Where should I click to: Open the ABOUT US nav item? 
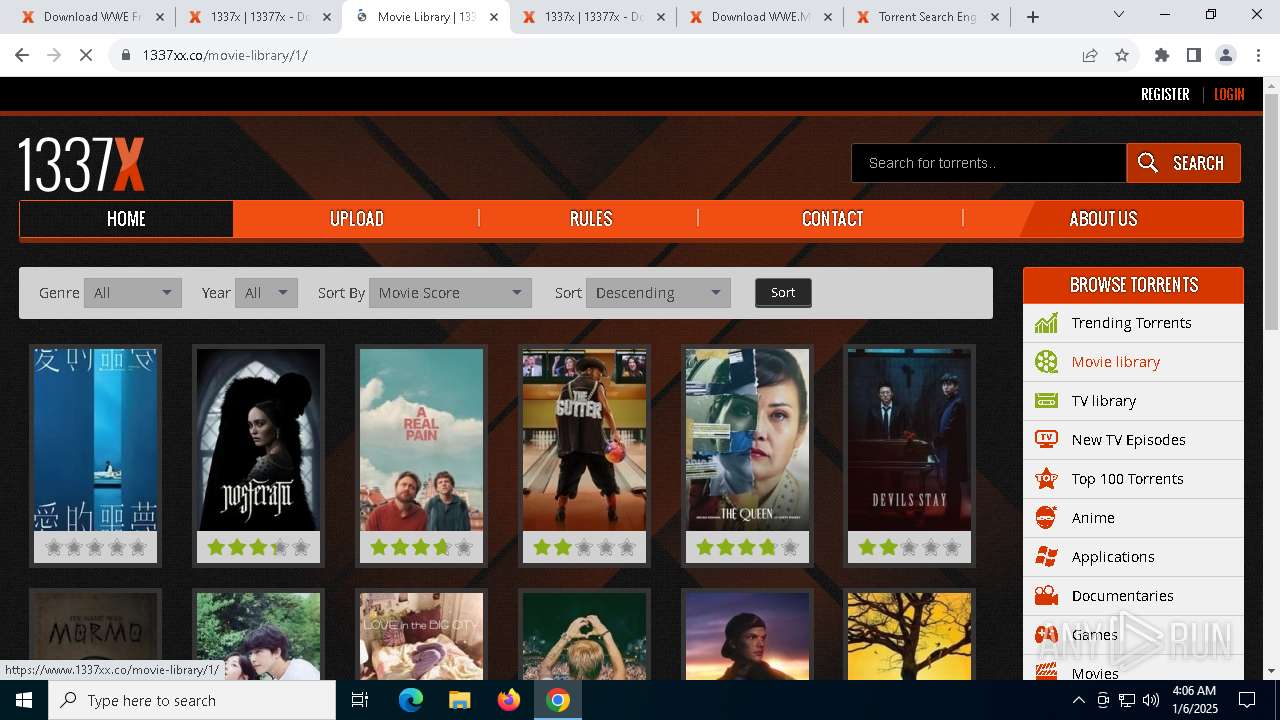[1103, 219]
